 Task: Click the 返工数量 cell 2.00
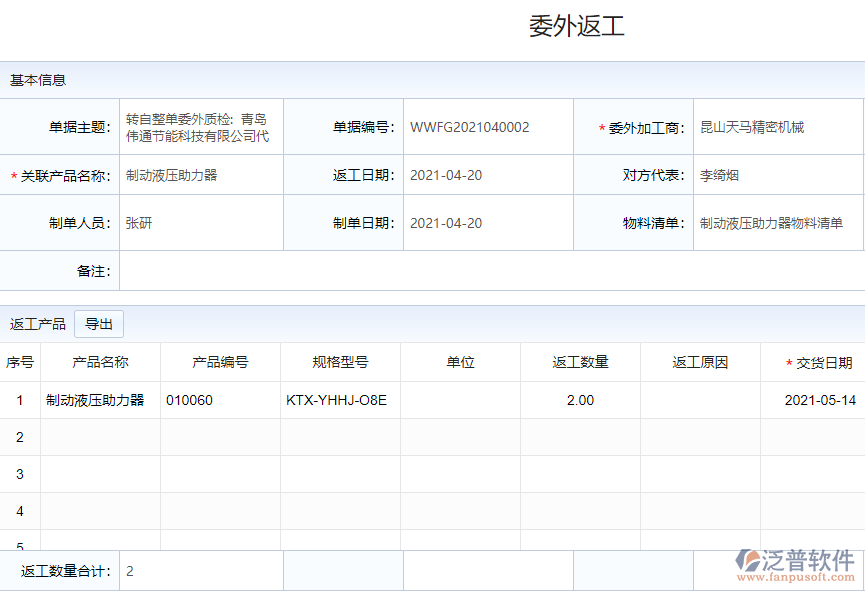(580, 400)
